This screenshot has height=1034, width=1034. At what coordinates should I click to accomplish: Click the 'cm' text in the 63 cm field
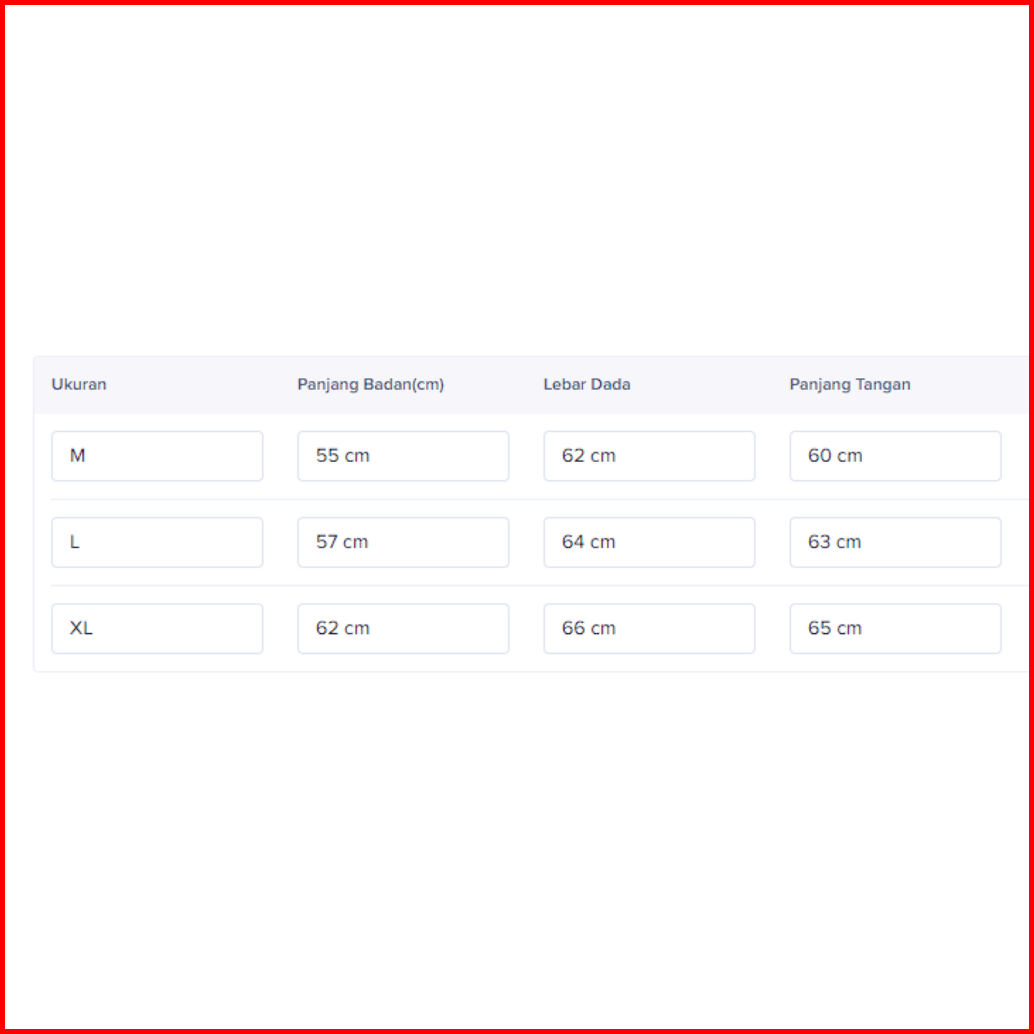coord(848,543)
